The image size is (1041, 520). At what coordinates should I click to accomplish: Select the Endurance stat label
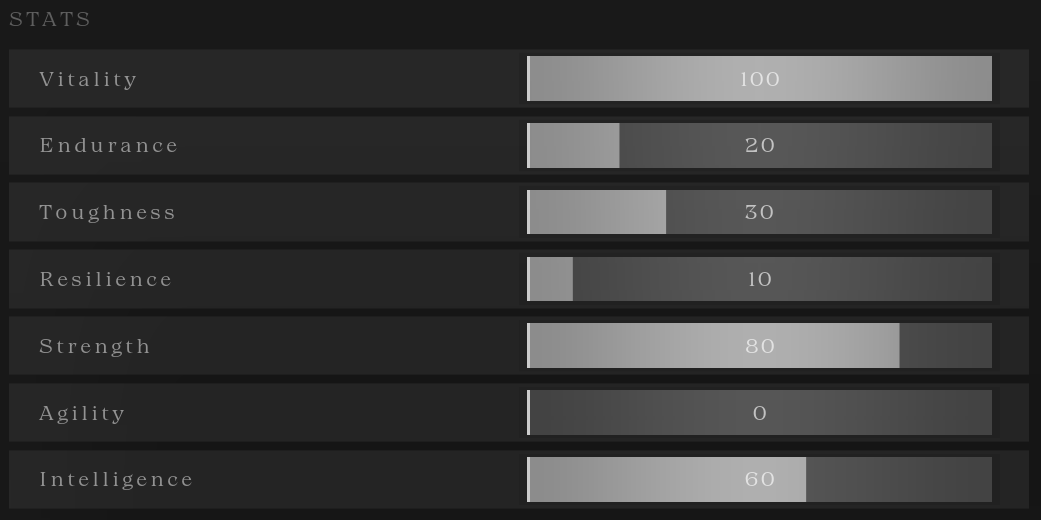point(109,146)
